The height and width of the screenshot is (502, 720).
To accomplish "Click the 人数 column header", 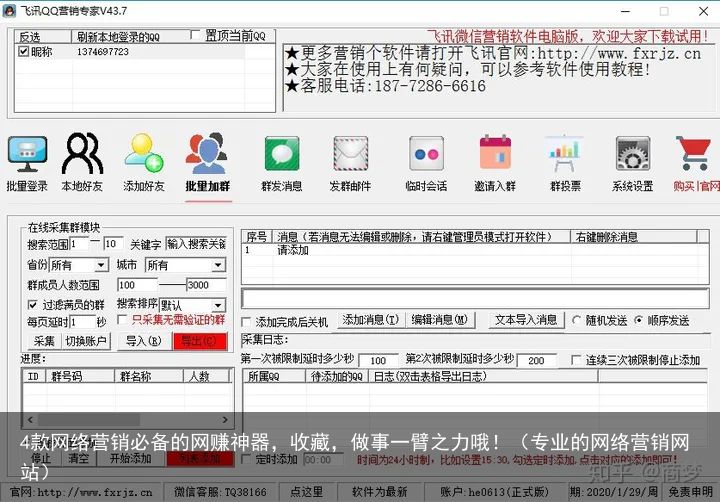I will 206,376.
